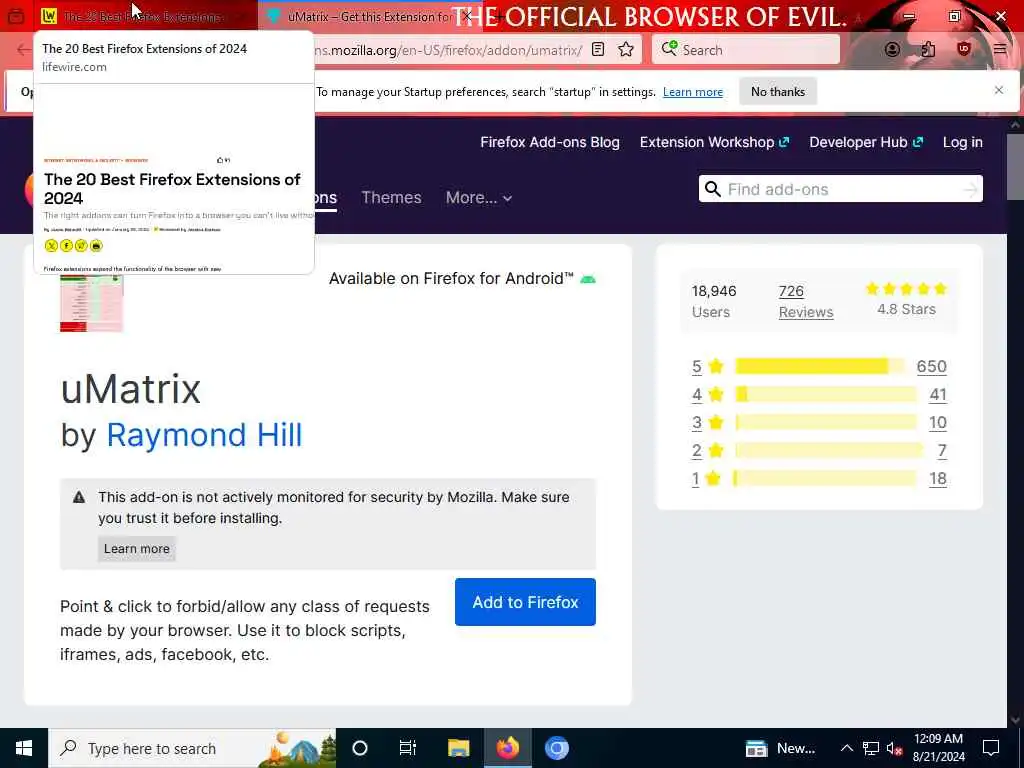Open the Firefox hamburger application menu

coord(999,50)
